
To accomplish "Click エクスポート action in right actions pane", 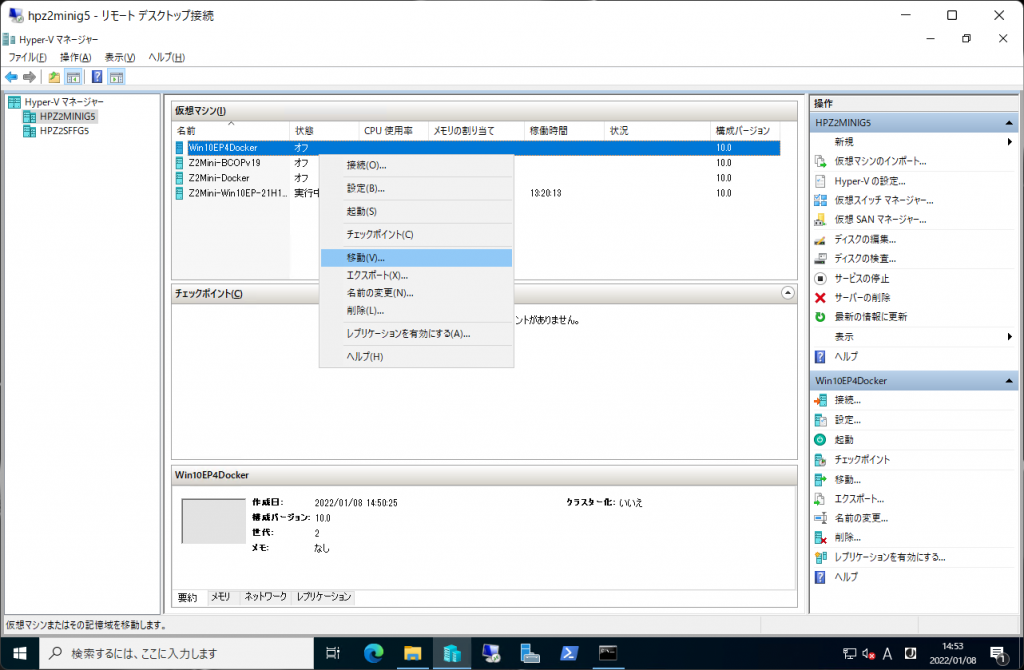I will coord(859,499).
